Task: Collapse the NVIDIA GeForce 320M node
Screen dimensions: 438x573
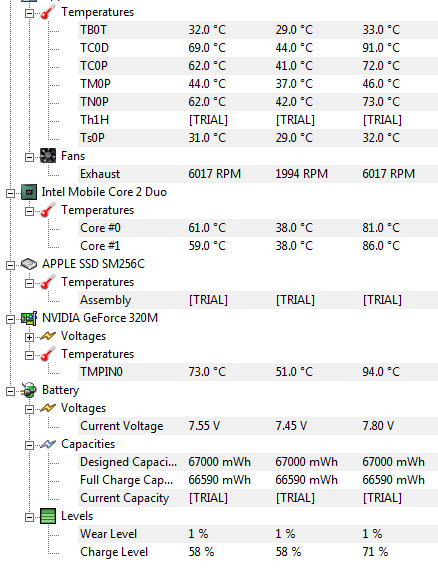Action: pos(10,319)
